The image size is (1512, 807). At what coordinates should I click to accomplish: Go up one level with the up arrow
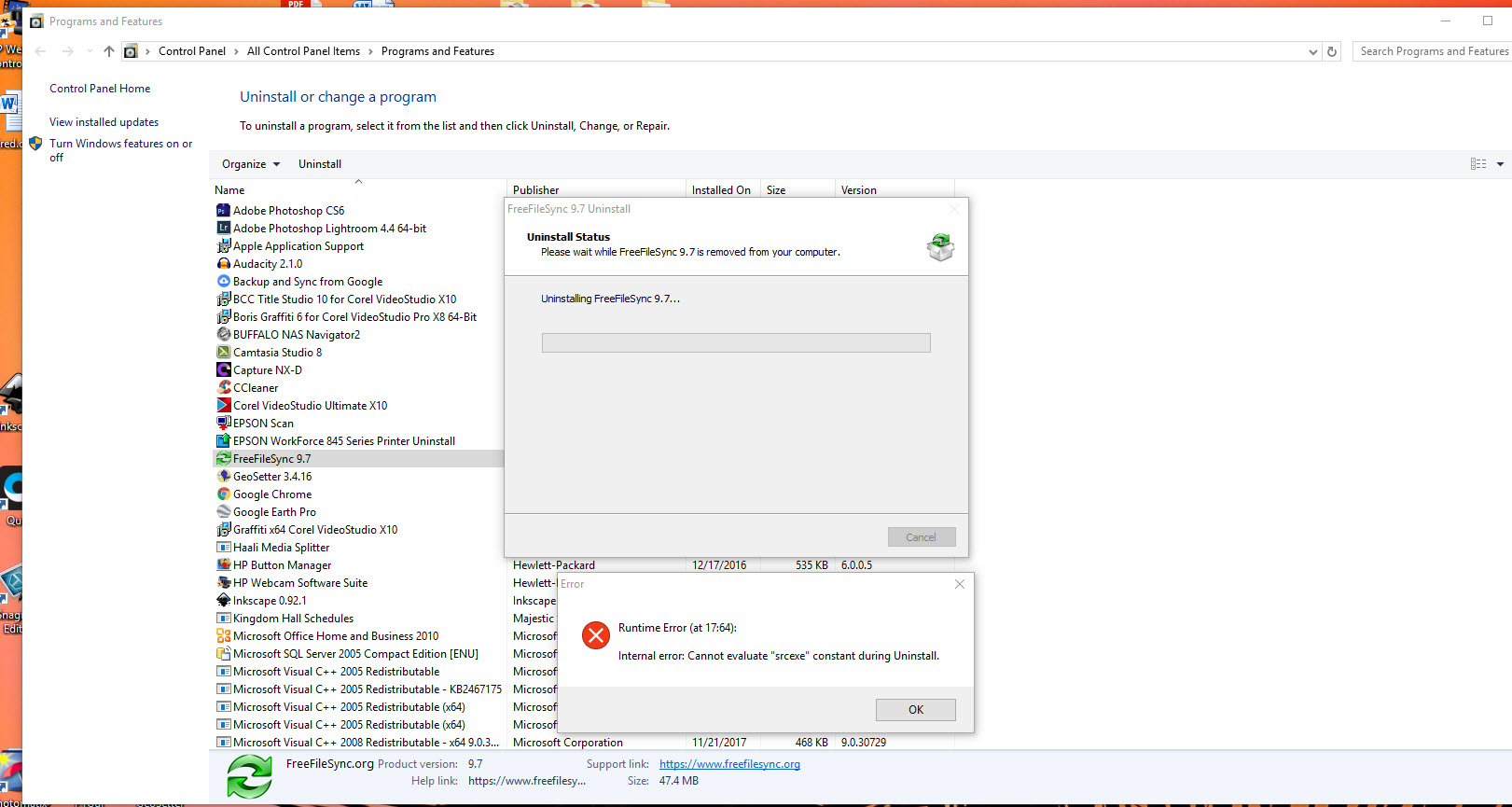point(109,51)
